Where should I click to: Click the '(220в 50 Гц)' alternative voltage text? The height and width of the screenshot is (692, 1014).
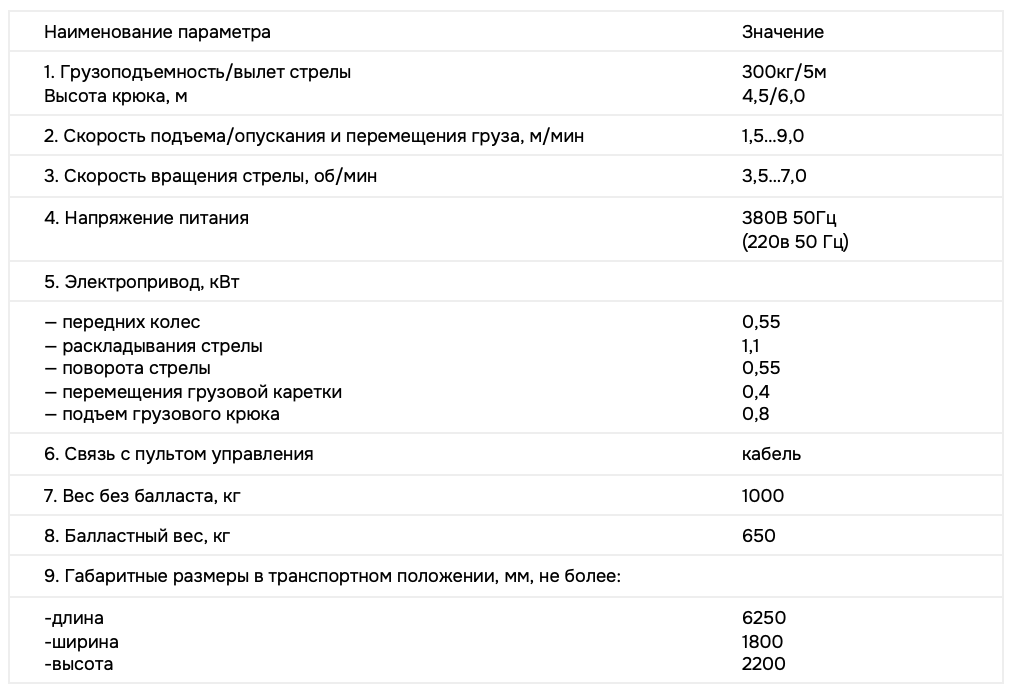pos(795,242)
